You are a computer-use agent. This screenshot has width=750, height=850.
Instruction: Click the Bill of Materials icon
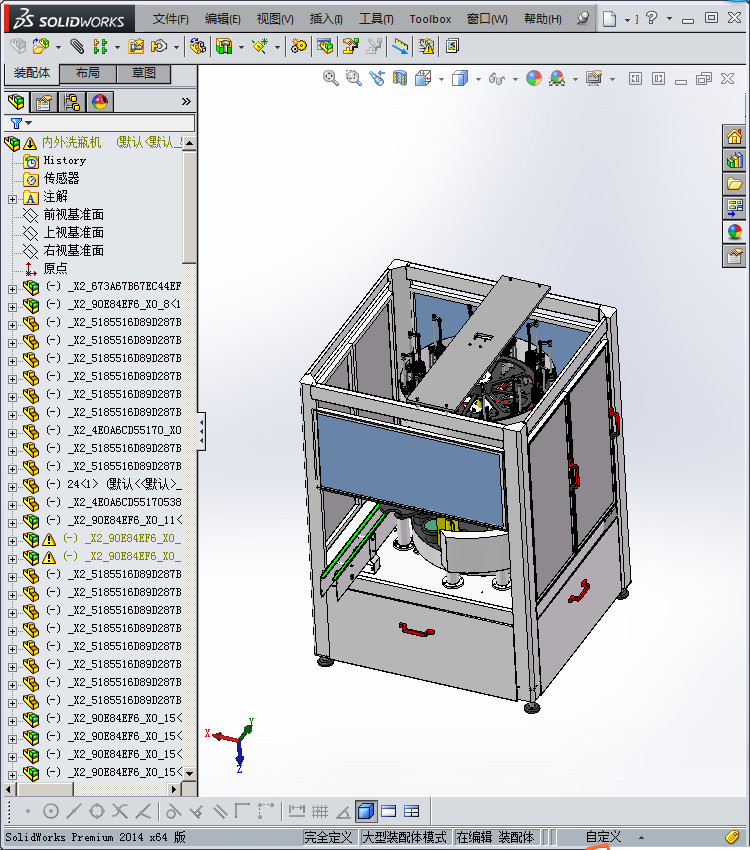(x=325, y=47)
